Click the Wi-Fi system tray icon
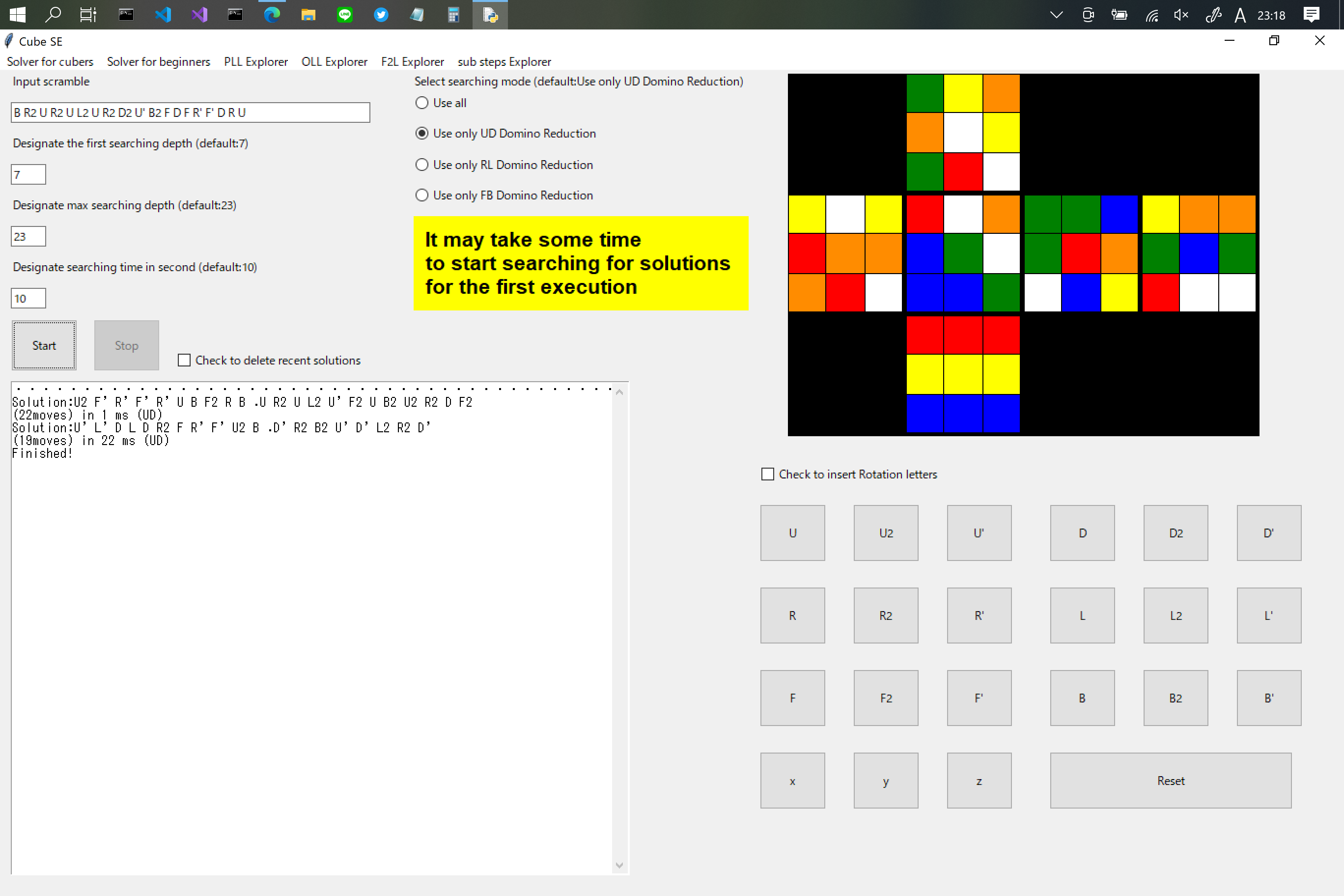The width and height of the screenshot is (1344, 896). (x=1151, y=15)
